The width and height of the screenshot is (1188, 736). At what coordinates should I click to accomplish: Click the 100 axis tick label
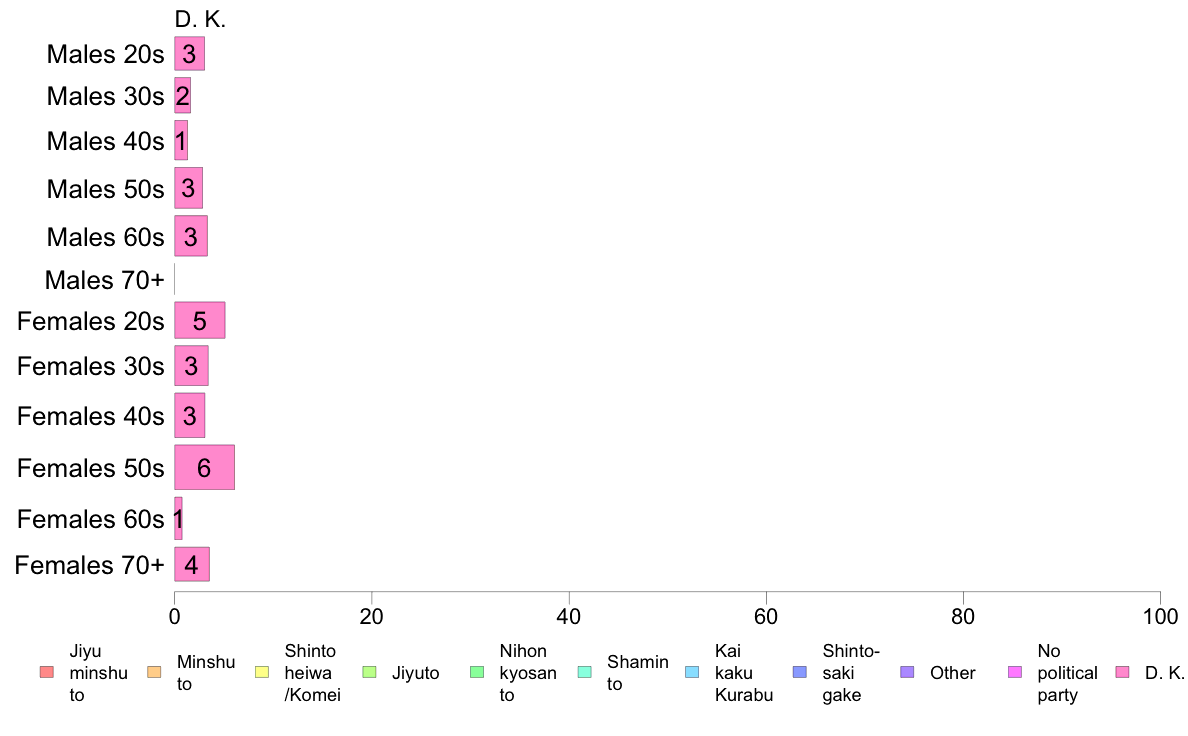click(x=1160, y=616)
